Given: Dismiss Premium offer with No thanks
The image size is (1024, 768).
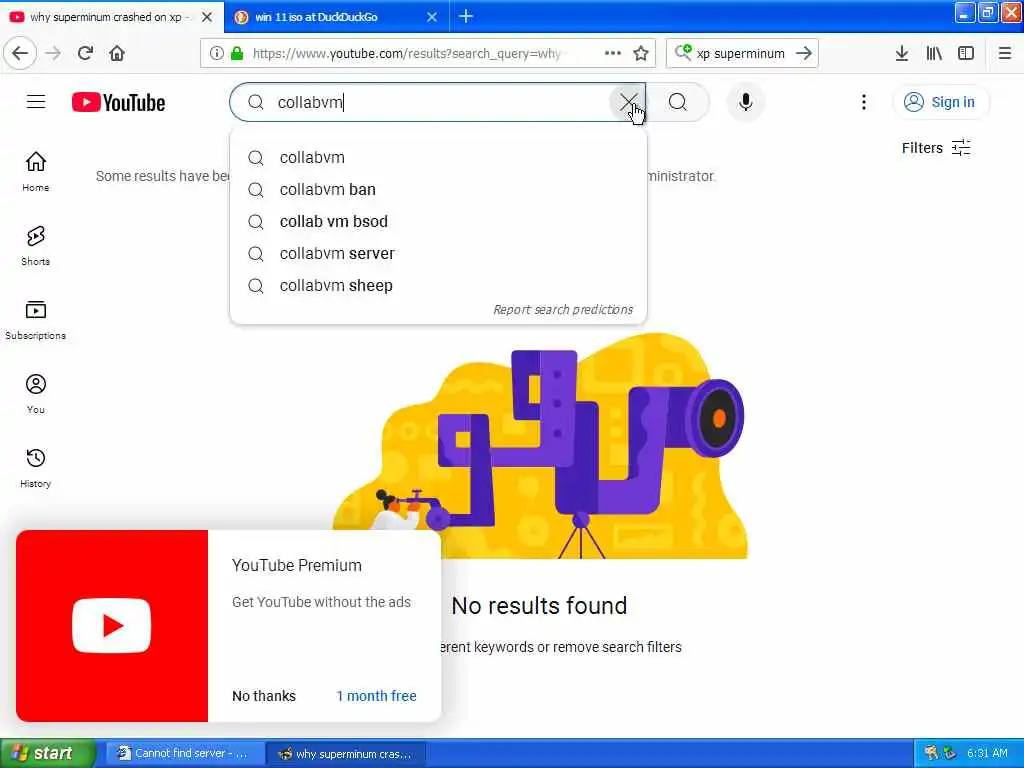Looking at the screenshot, I should coord(264,696).
